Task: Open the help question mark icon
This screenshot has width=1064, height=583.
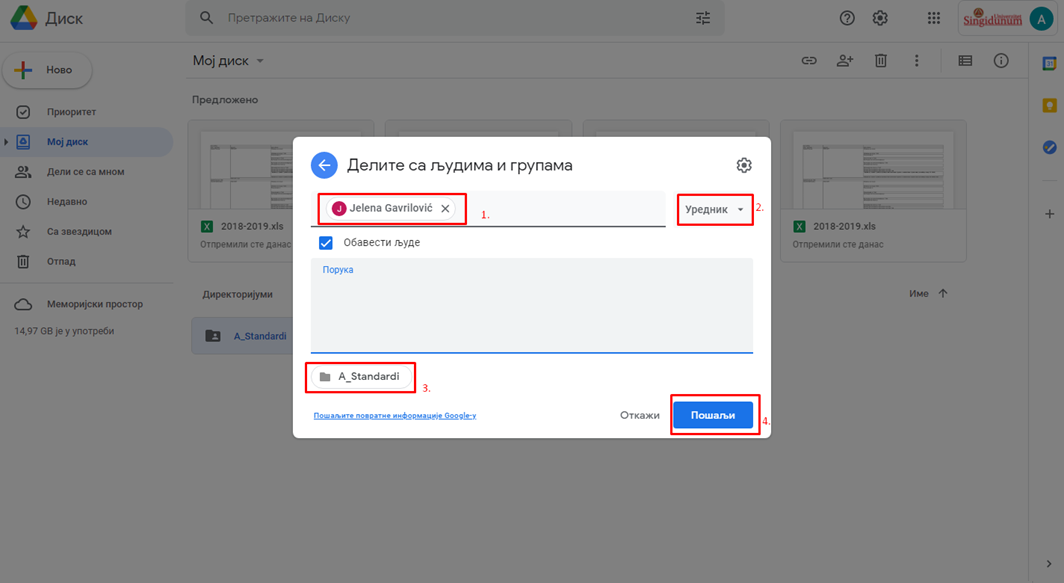Action: (847, 18)
